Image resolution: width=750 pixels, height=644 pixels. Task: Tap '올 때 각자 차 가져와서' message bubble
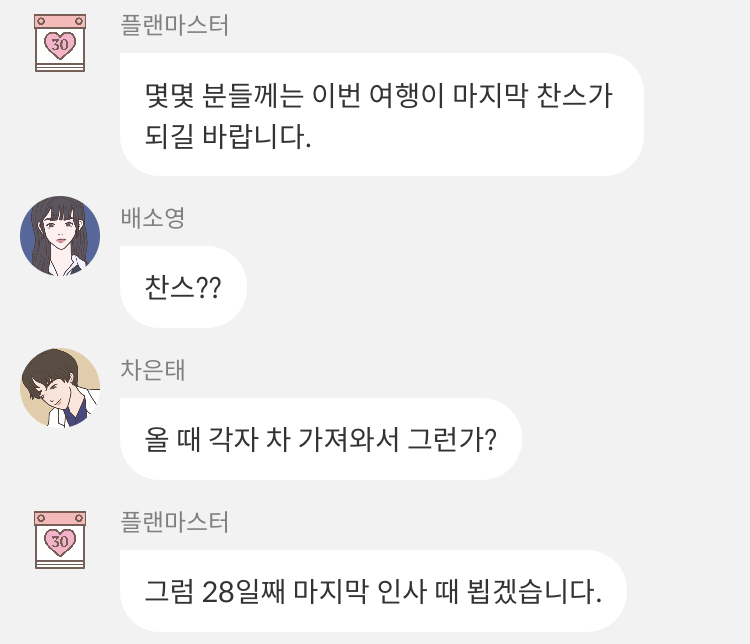tap(320, 439)
